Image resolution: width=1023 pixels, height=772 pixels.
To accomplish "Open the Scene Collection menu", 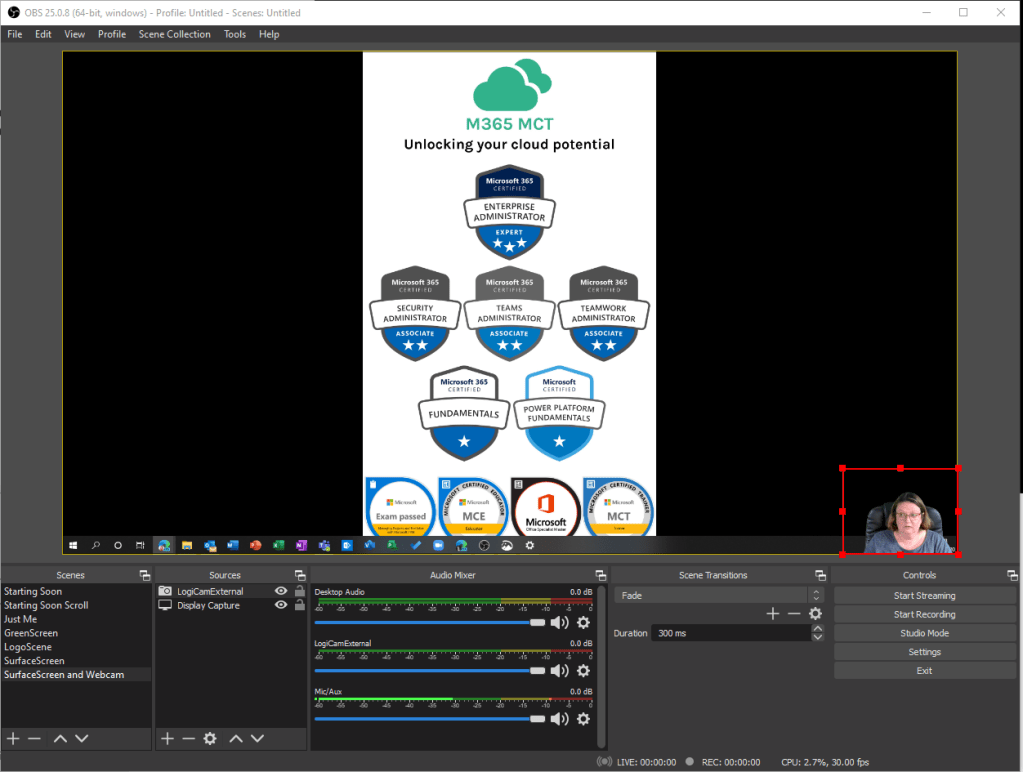I will [x=174, y=34].
